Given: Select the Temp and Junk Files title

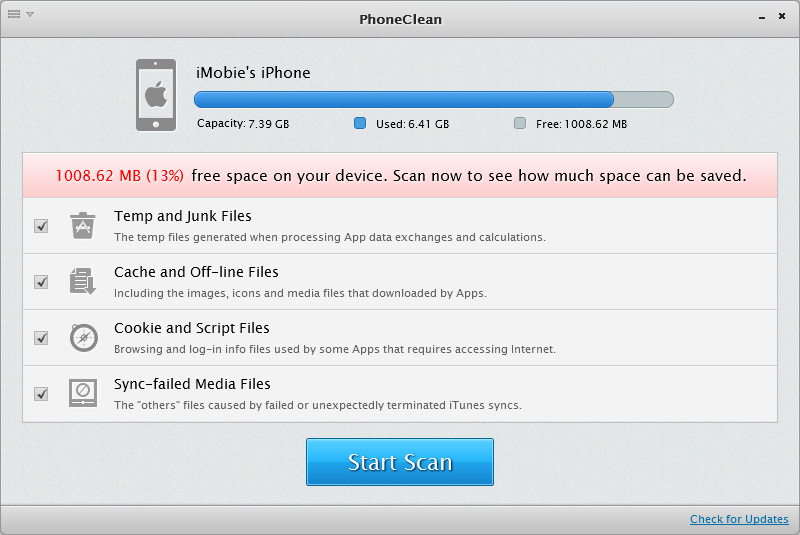Looking at the screenshot, I should pyautogui.click(x=183, y=216).
